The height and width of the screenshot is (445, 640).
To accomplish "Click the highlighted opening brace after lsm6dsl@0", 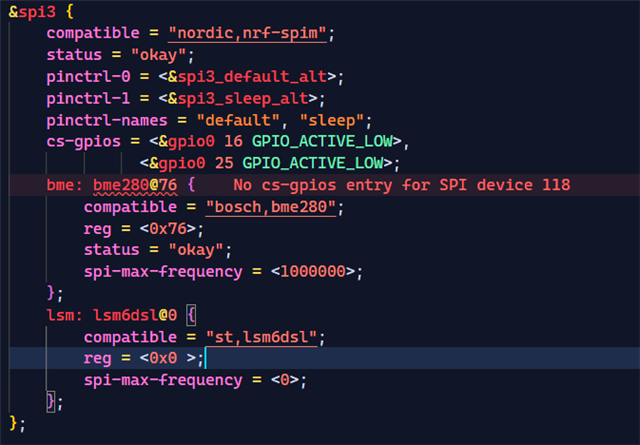I will (x=191, y=316).
